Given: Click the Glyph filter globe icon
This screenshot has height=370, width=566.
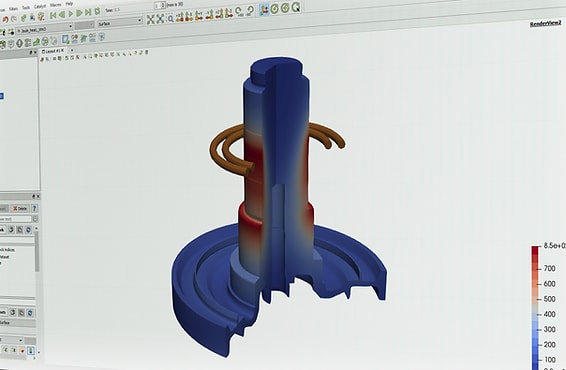Looking at the screenshot, I should pos(45,41).
